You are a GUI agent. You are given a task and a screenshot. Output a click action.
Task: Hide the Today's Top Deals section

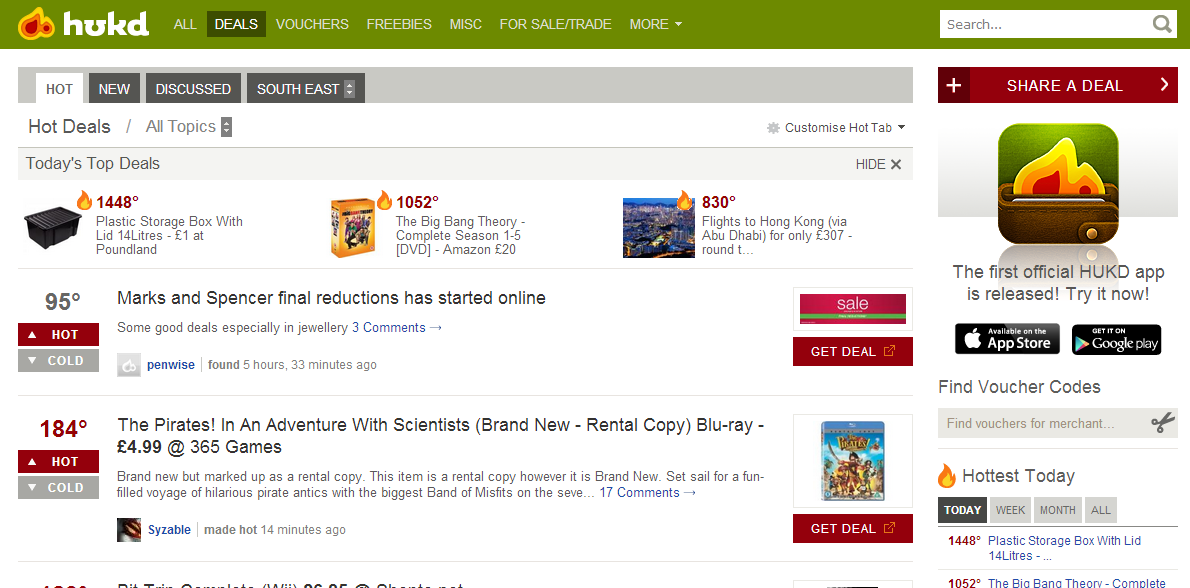(878, 164)
